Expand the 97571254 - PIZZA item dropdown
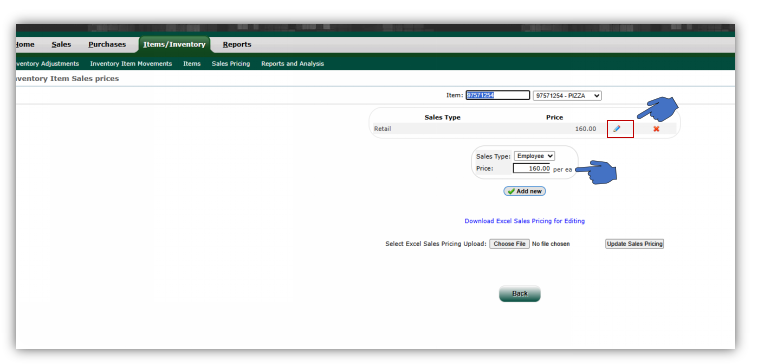The image size is (761, 364). click(567, 96)
